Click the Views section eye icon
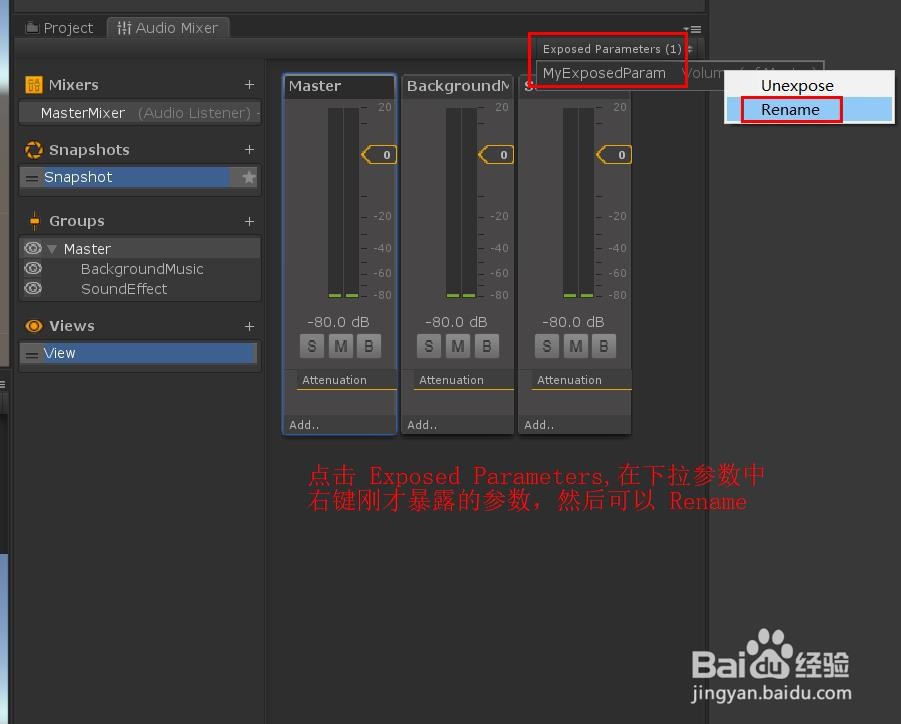 [34, 326]
